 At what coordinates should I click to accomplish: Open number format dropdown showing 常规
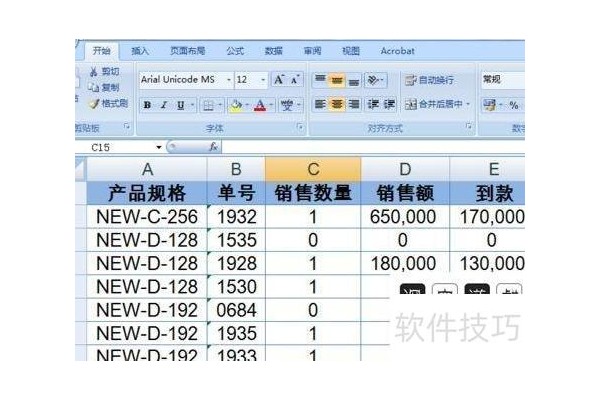coord(502,80)
